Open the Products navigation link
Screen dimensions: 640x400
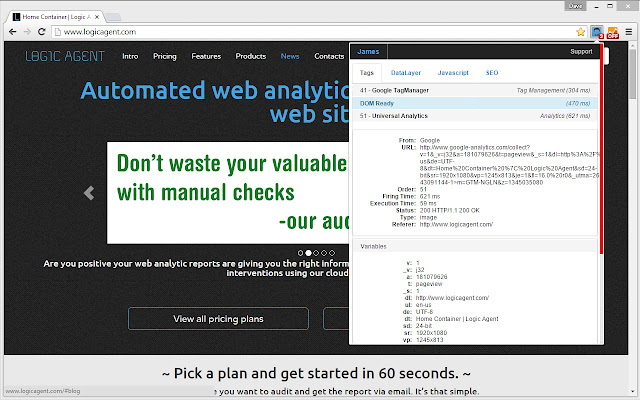click(251, 56)
